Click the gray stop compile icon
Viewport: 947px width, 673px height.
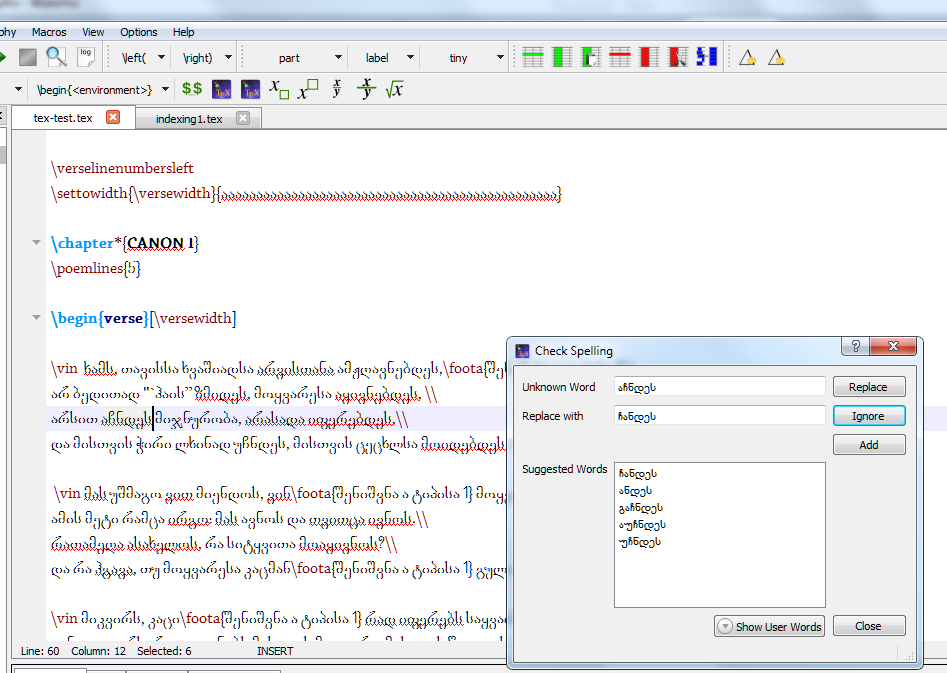pyautogui.click(x=28, y=57)
